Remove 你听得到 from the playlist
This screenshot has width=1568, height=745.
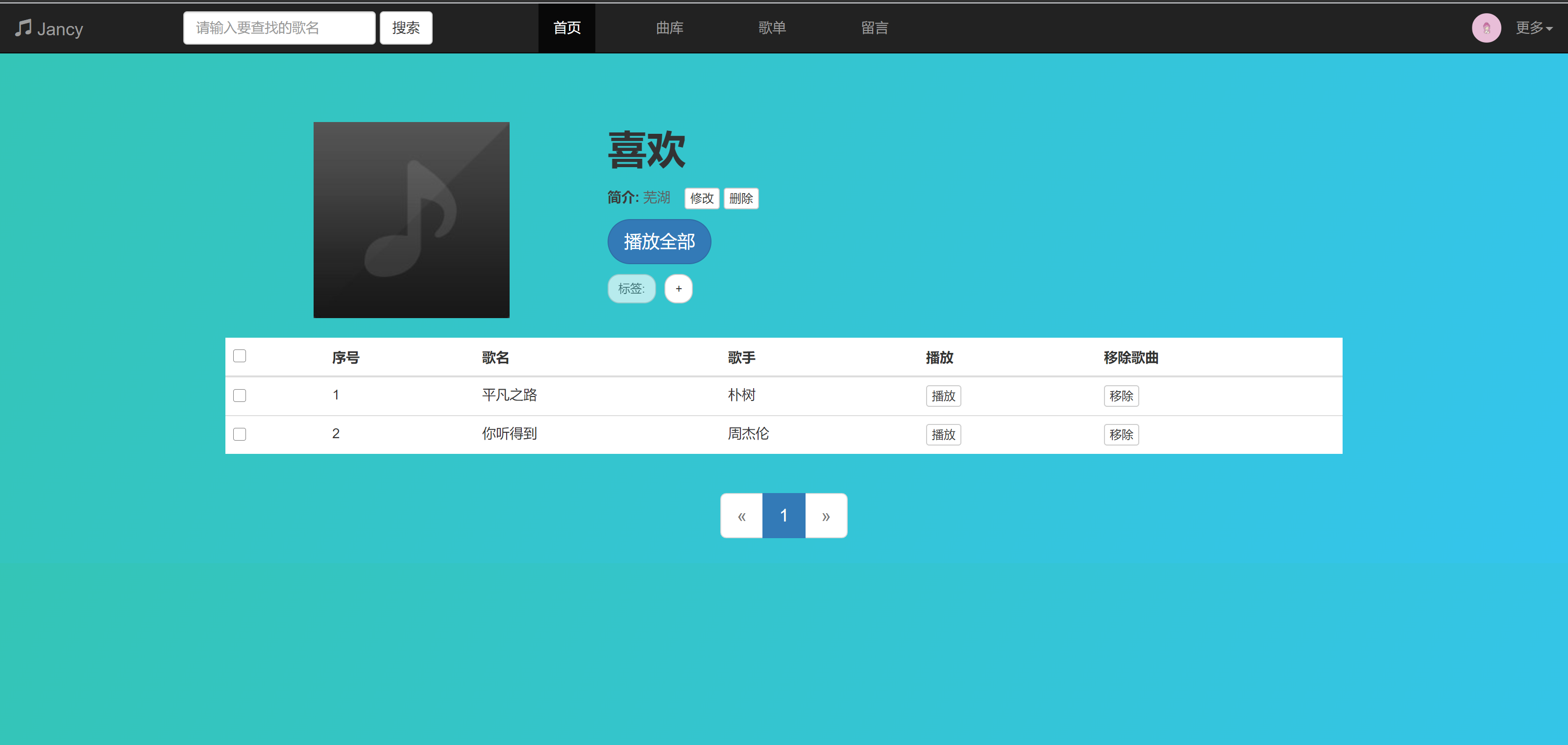click(x=1121, y=435)
